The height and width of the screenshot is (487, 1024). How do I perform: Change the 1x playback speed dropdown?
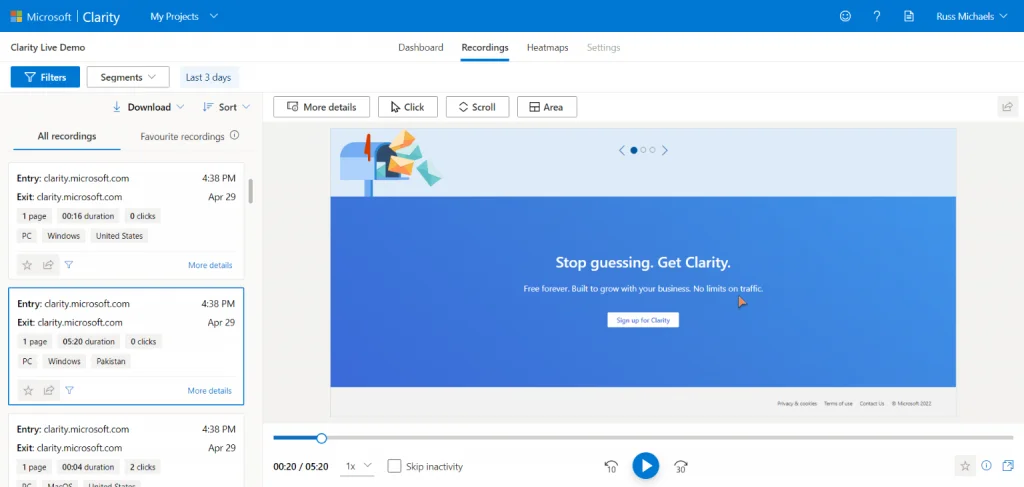tap(358, 466)
